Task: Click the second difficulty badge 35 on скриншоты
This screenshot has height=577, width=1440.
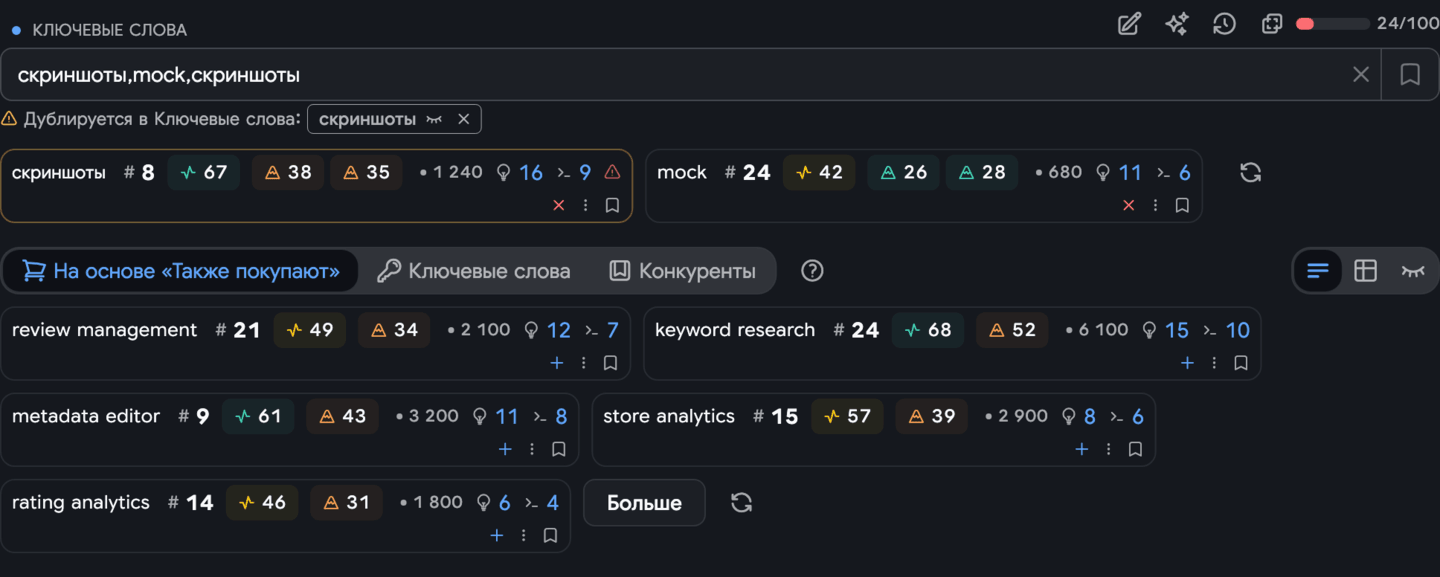Action: 366,172
